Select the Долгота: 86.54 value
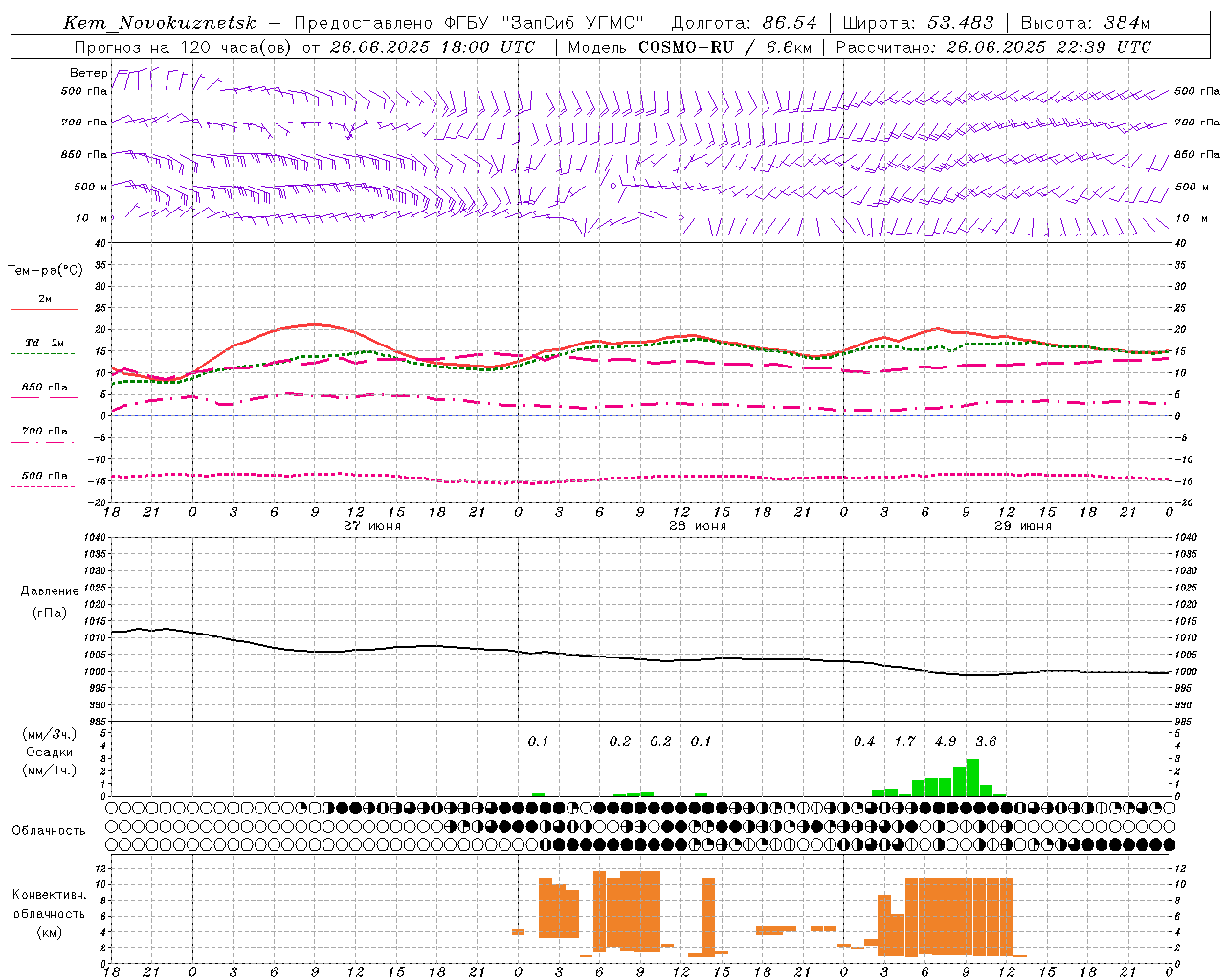This screenshot has width=1225, height=980. (x=745, y=23)
